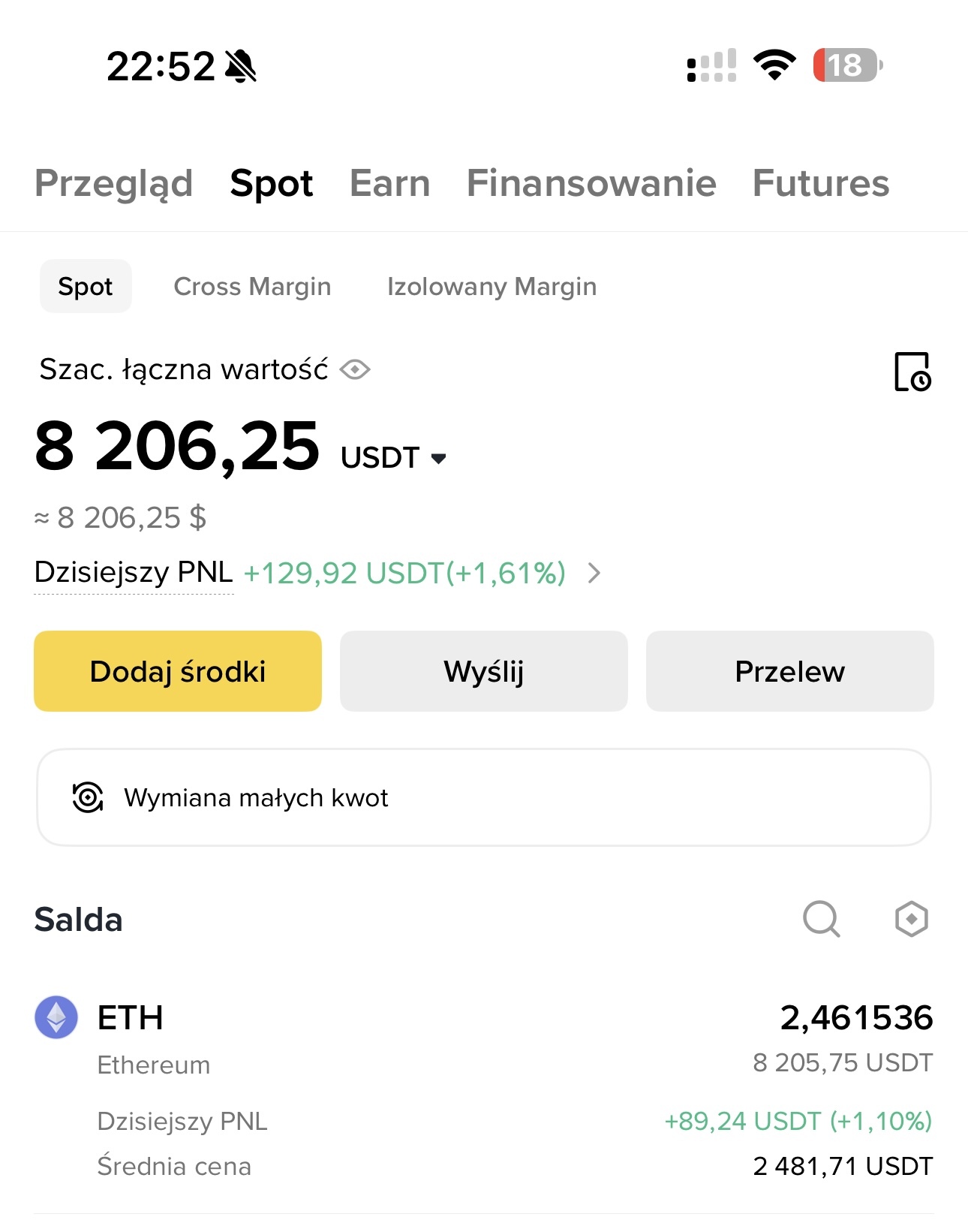Open hexagon settings icon next to Salda
Screen dimensions: 968x1232
click(x=911, y=919)
